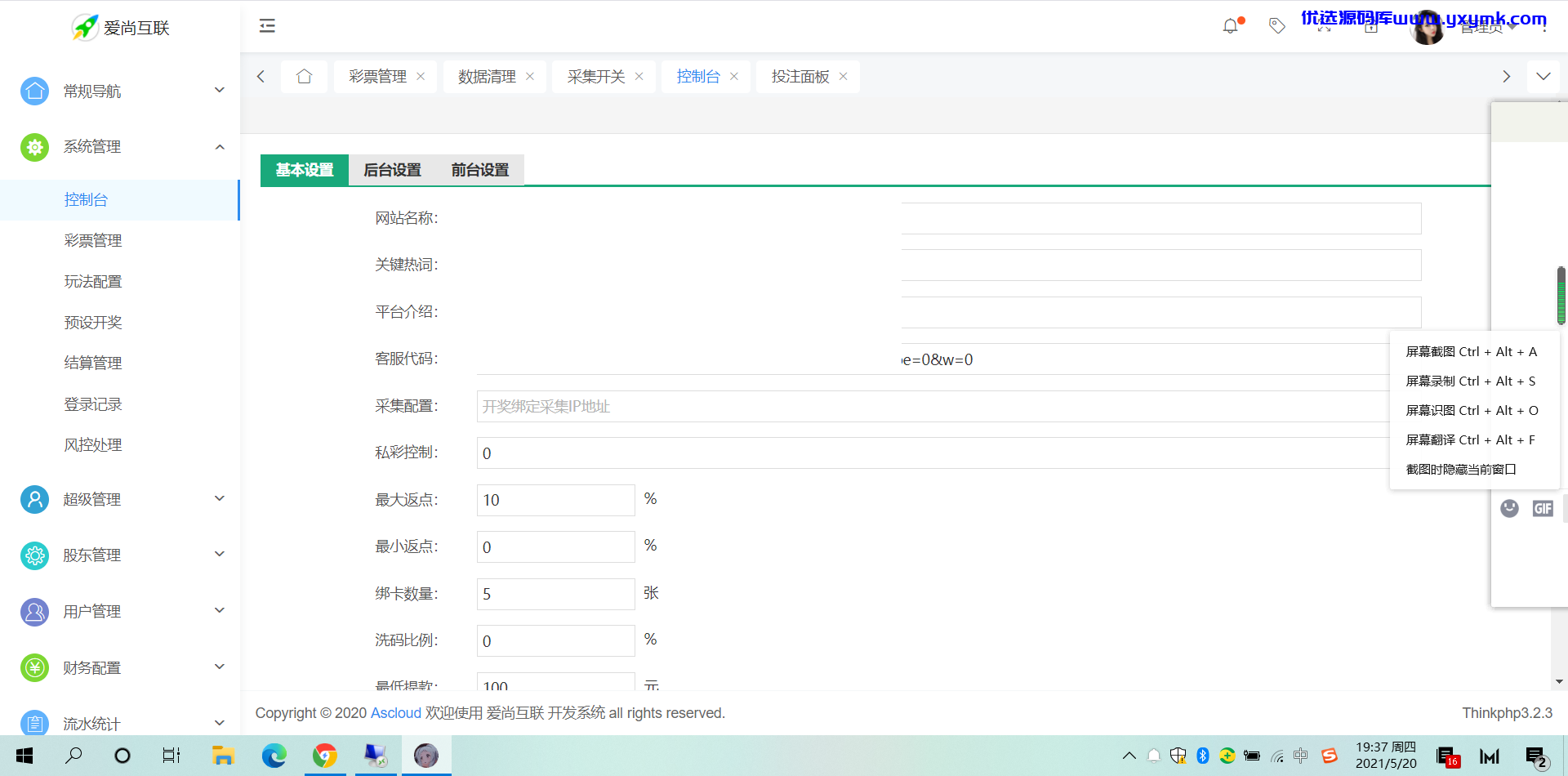This screenshot has height=776, width=1568.
Task: Open Windows action center notifications
Action: (x=1537, y=756)
